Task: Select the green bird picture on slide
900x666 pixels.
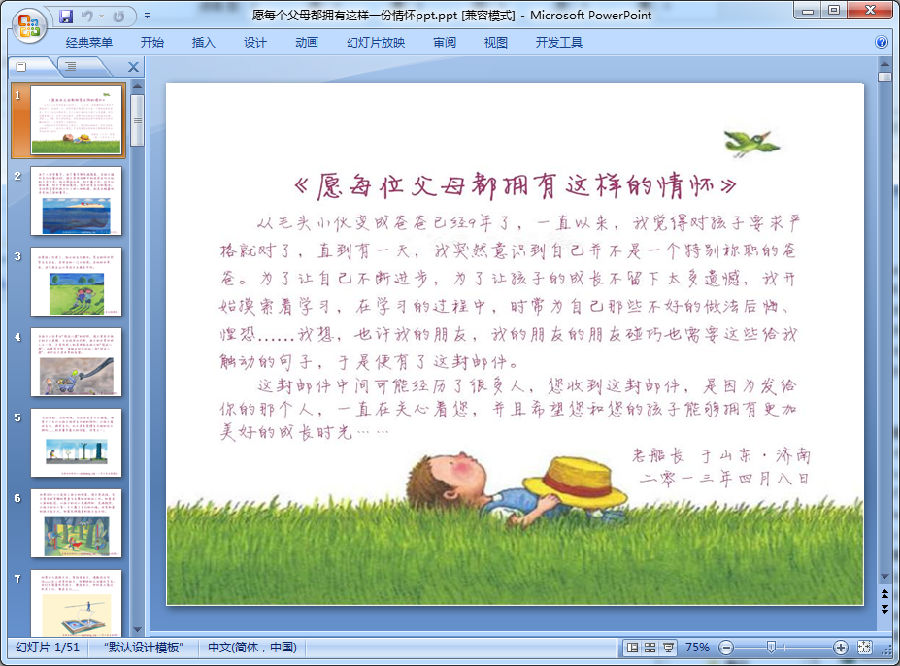Action: 751,142
